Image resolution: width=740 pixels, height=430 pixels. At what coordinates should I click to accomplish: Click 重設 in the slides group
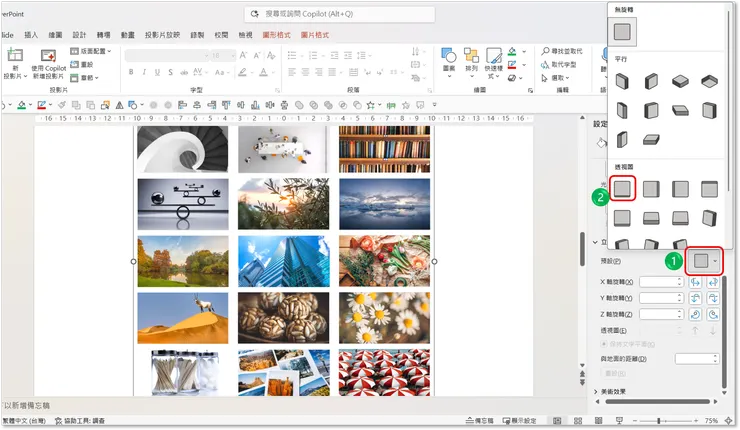click(x=82, y=64)
